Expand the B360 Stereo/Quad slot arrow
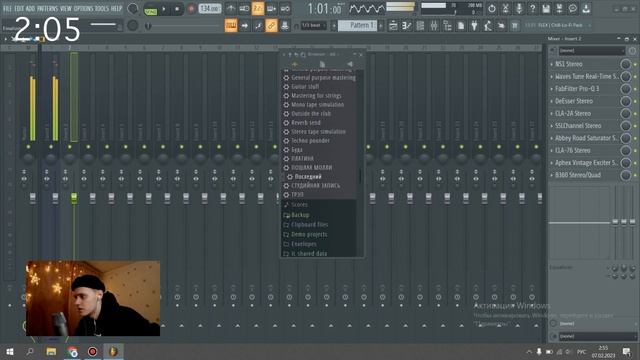 click(551, 176)
